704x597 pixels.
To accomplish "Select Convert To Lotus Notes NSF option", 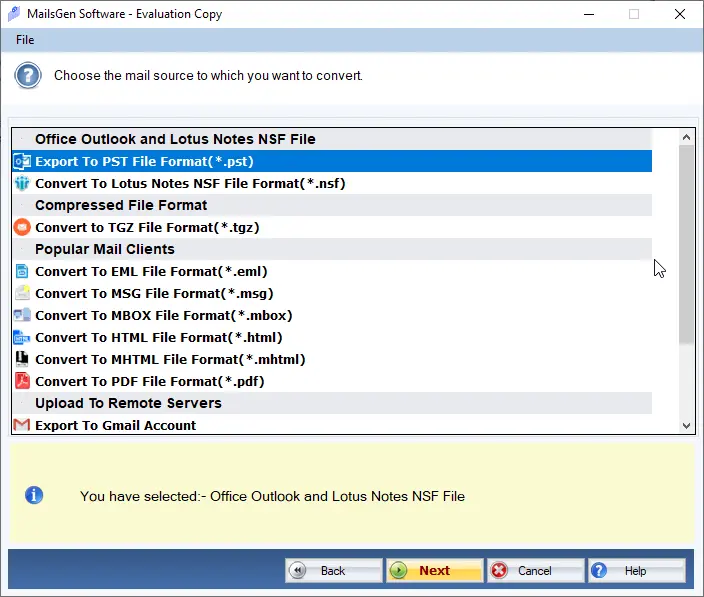I will point(332,183).
